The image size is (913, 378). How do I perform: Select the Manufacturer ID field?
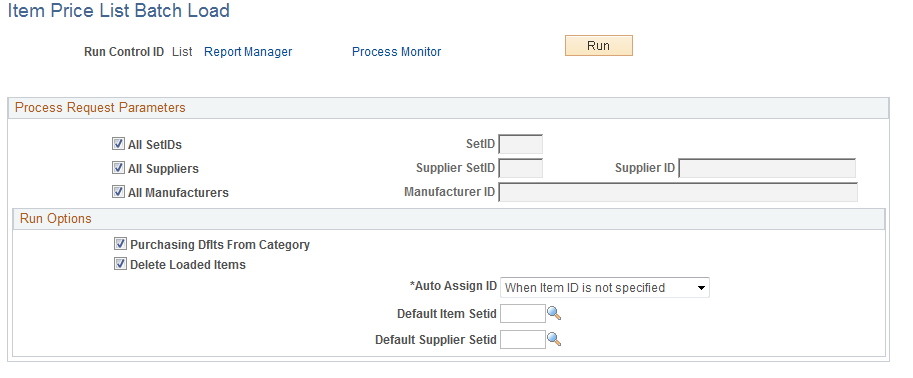678,192
